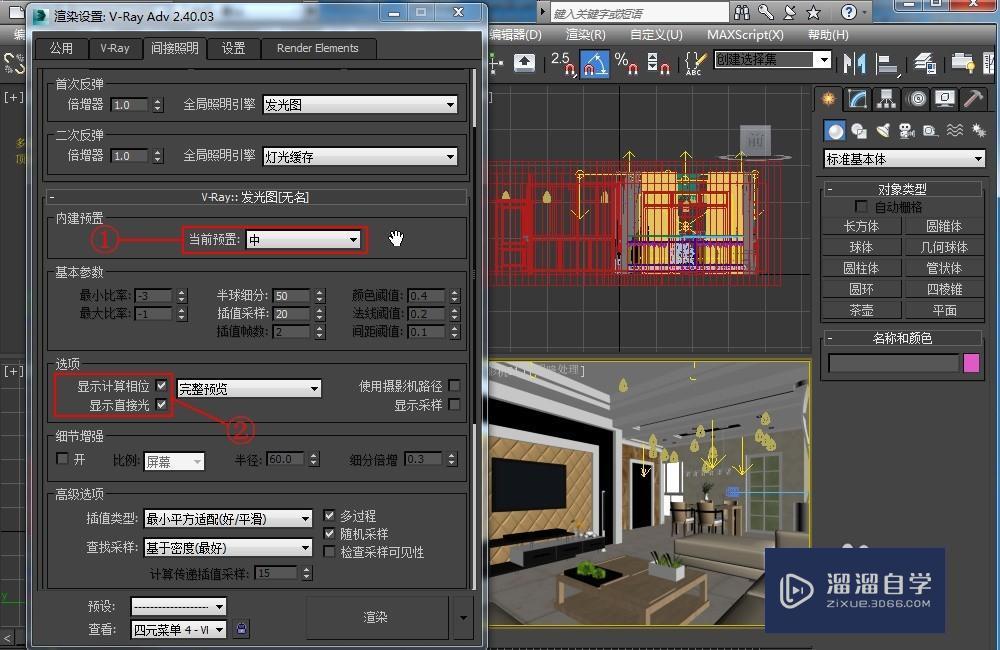Expand the 标准基本体 dropdown

pyautogui.click(x=903, y=158)
